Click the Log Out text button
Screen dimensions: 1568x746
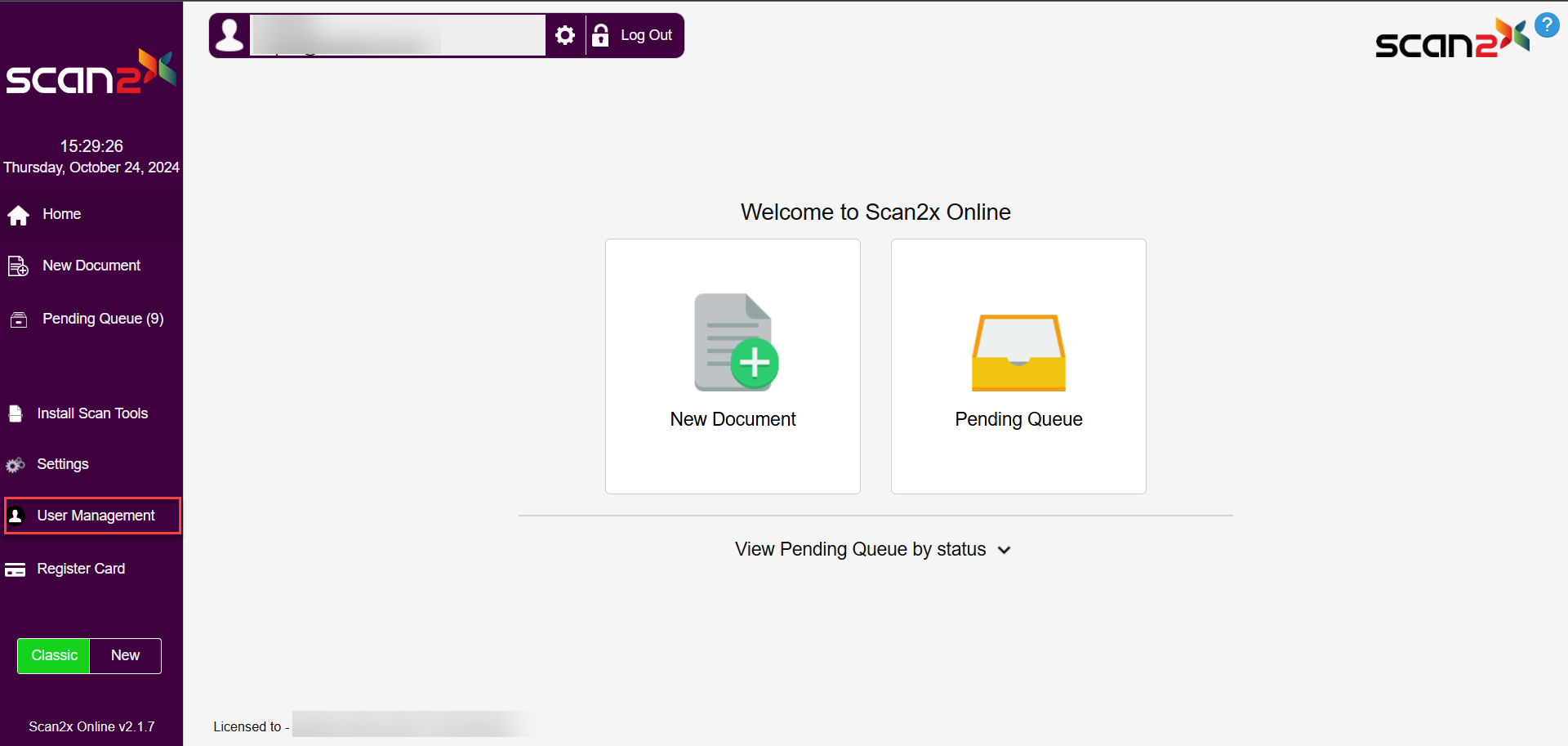646,35
